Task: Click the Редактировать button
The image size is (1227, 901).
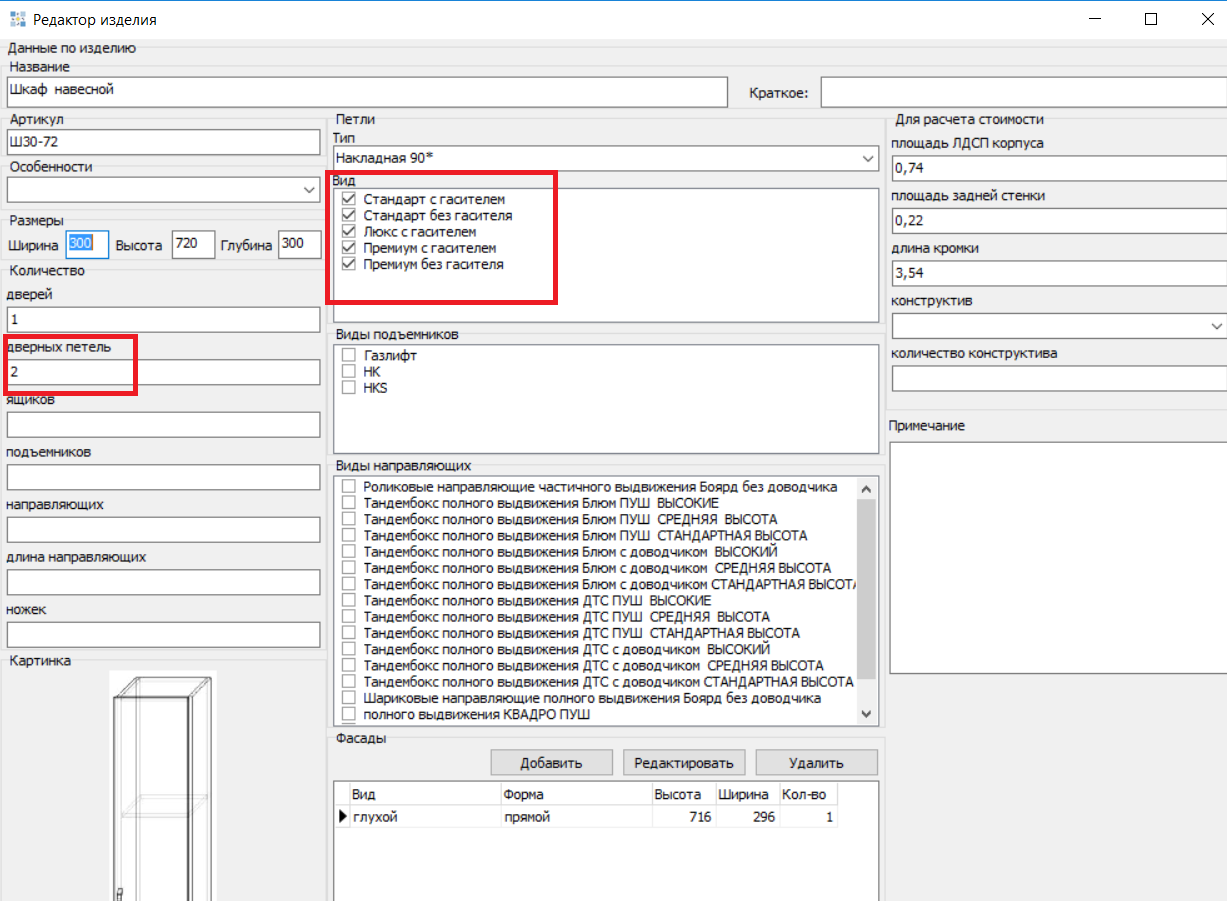Action: [684, 763]
